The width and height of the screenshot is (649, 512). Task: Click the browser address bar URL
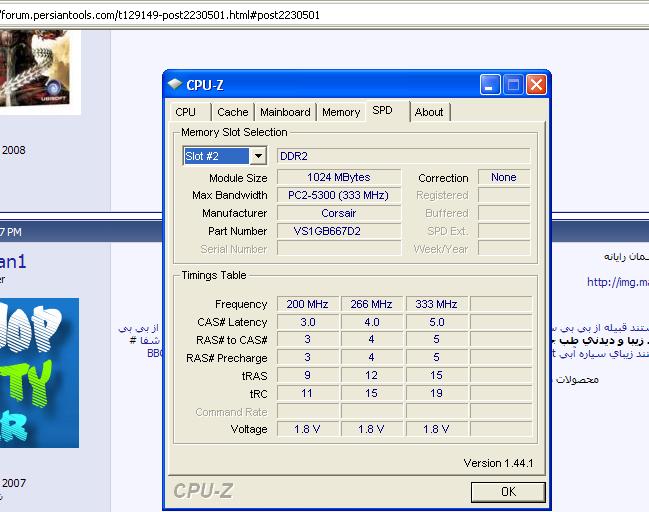pyautogui.click(x=159, y=15)
